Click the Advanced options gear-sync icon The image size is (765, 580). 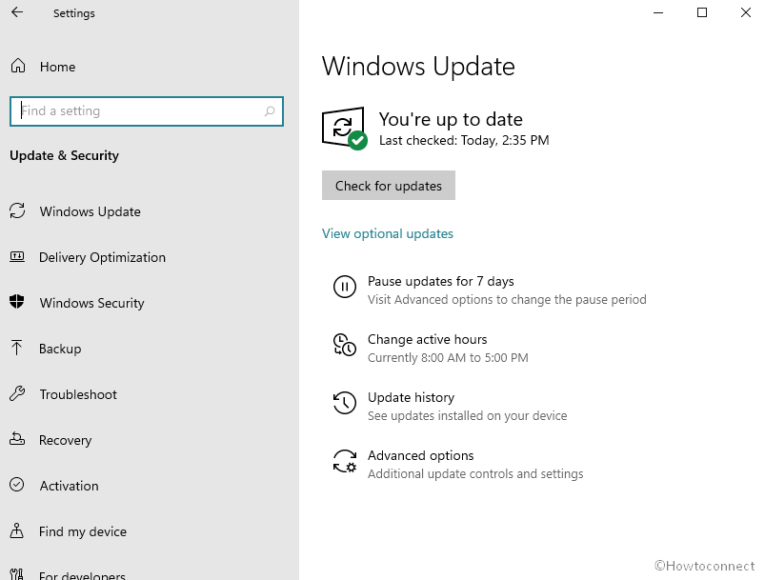tap(344, 461)
